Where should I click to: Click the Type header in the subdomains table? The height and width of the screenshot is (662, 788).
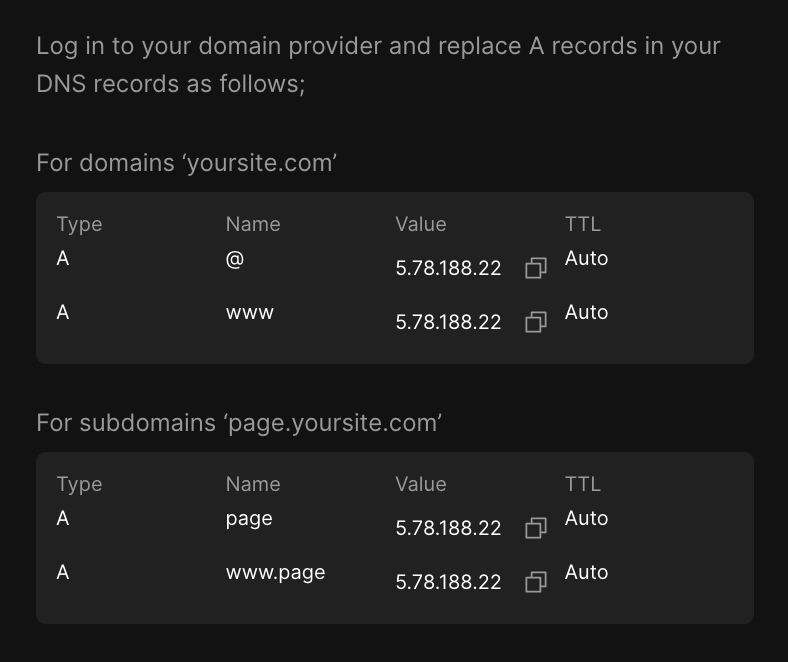[x=79, y=484]
